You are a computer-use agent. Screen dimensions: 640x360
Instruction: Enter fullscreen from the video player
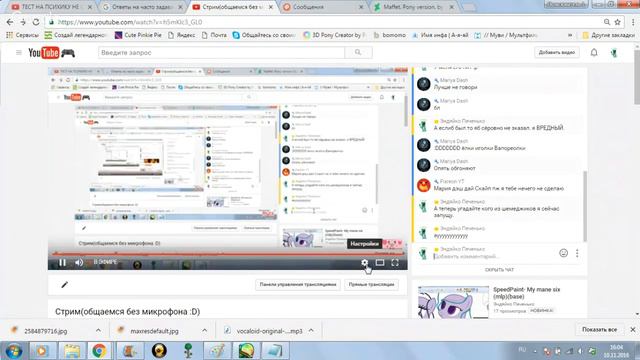click(395, 263)
